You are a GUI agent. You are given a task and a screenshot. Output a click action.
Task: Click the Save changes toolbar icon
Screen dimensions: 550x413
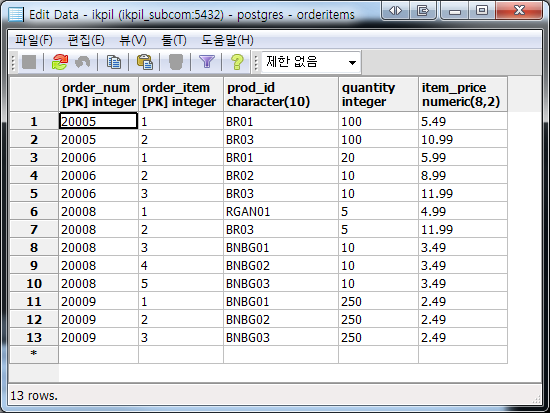click(29, 62)
